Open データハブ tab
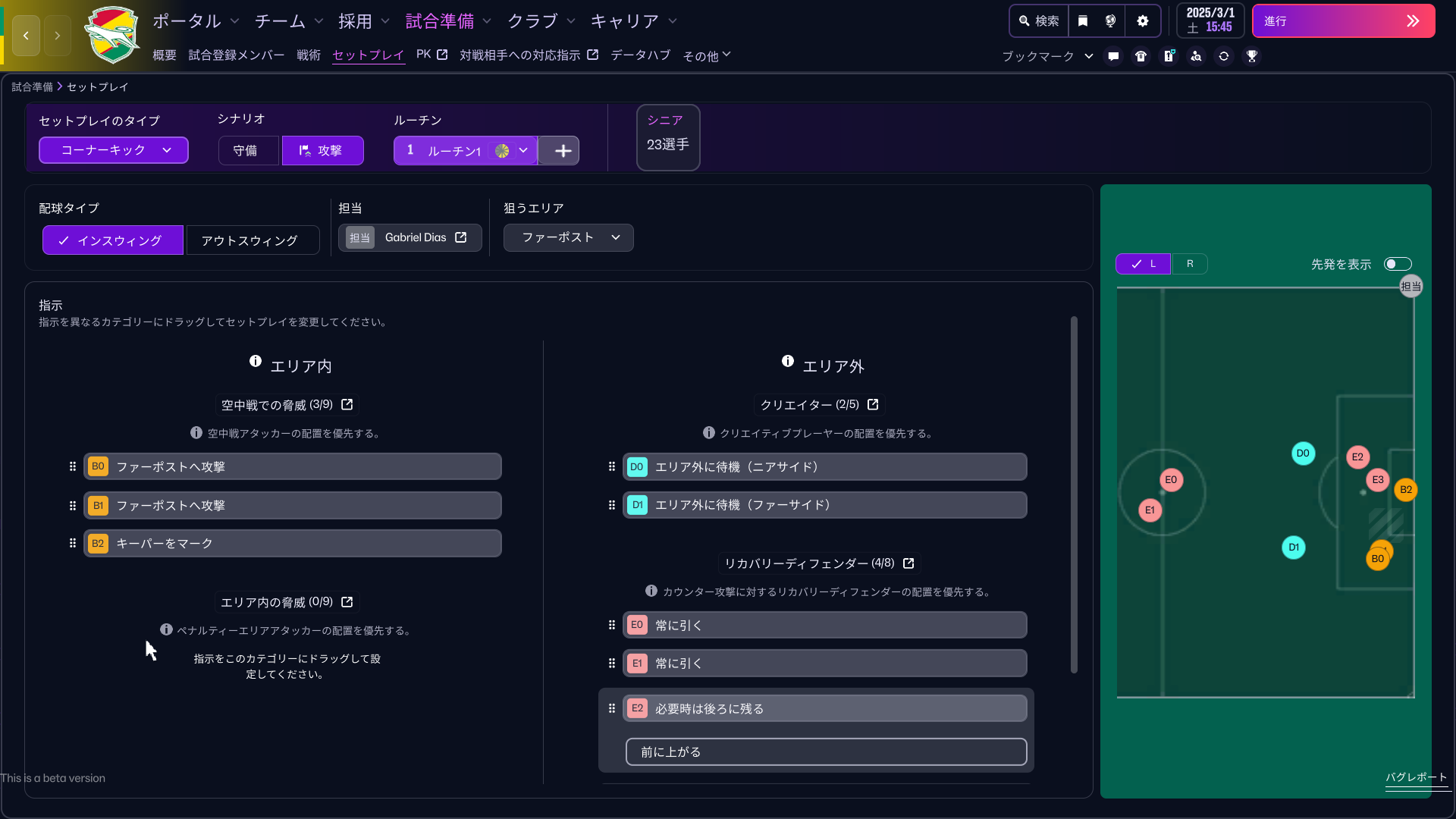Viewport: 1456px width, 819px height. coord(641,55)
